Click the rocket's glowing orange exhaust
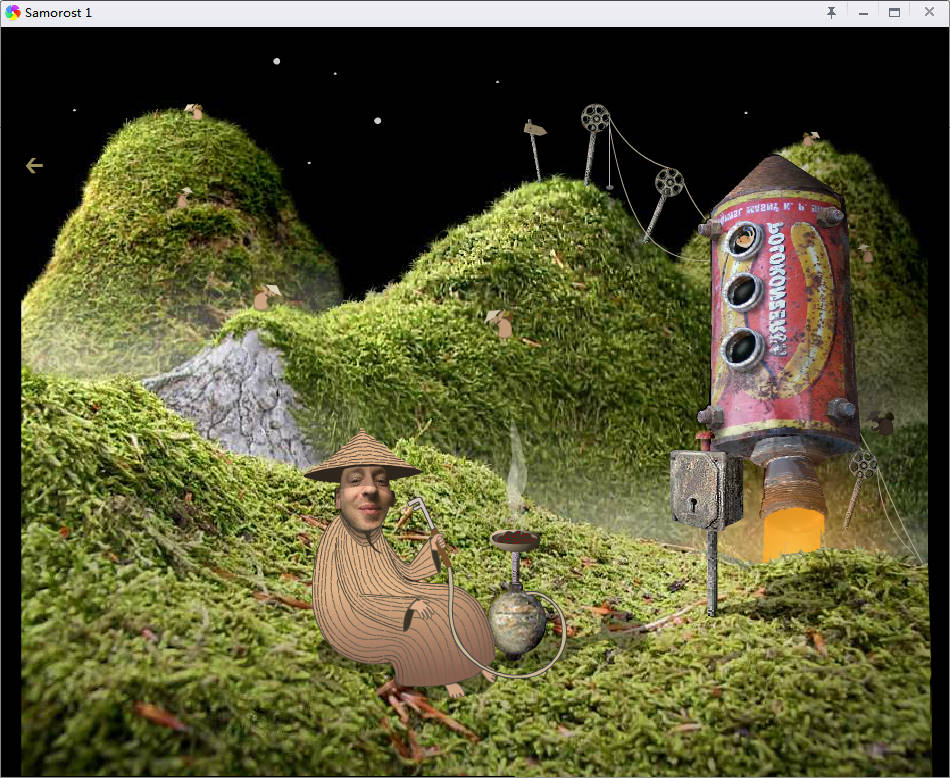The height and width of the screenshot is (778, 950). [x=792, y=533]
